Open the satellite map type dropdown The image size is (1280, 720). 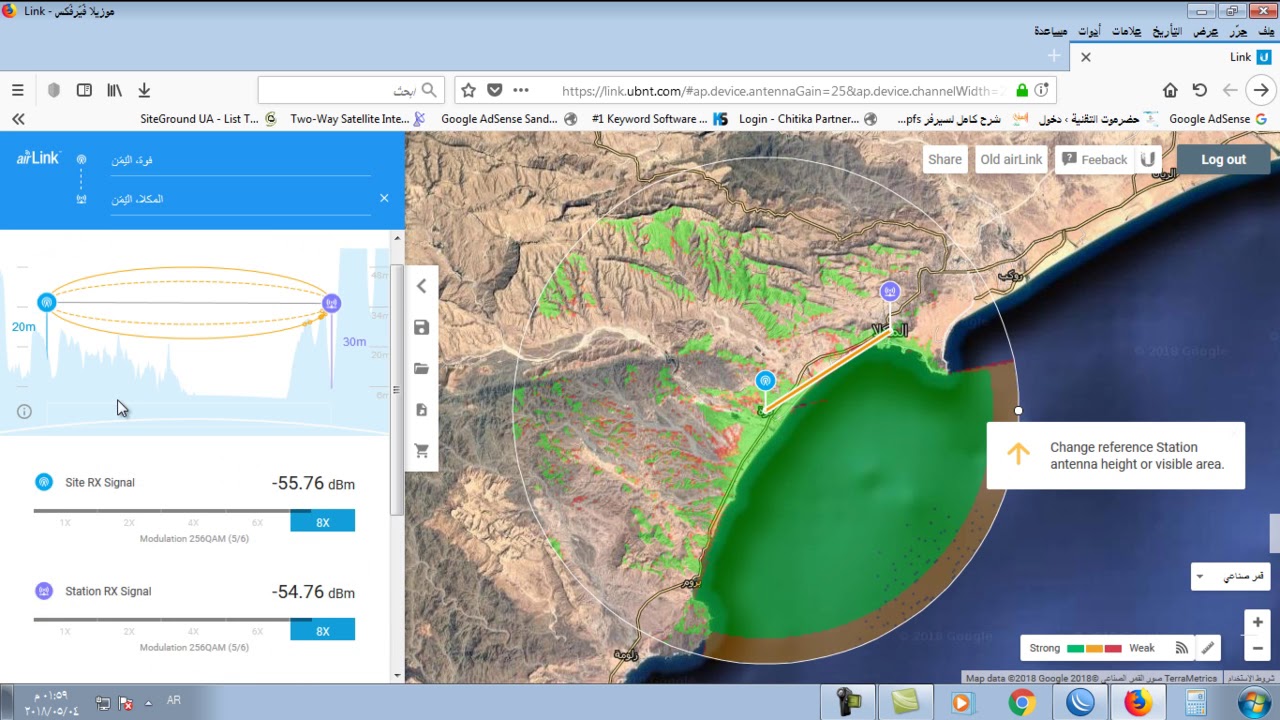(1231, 576)
